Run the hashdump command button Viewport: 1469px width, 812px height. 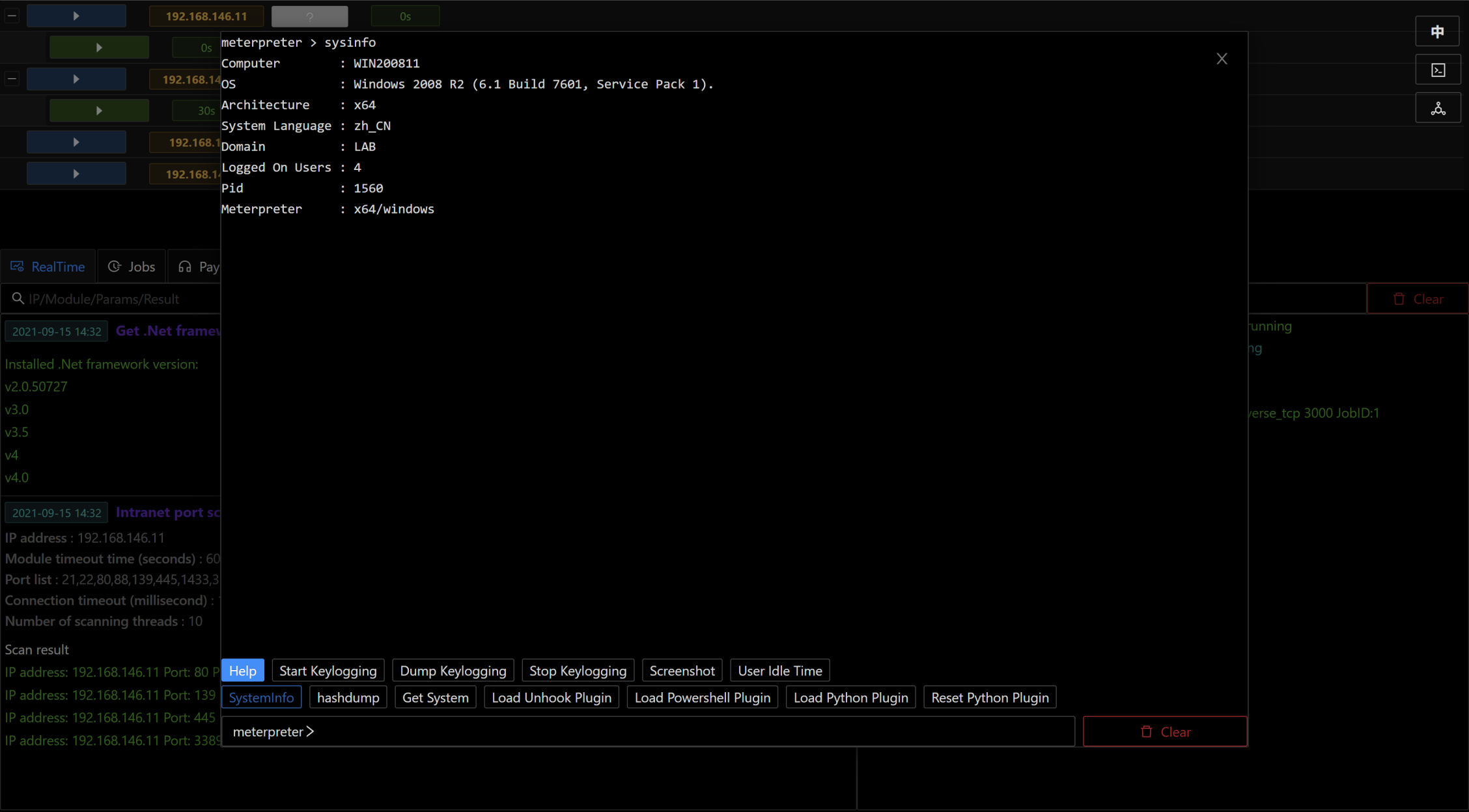tap(348, 697)
